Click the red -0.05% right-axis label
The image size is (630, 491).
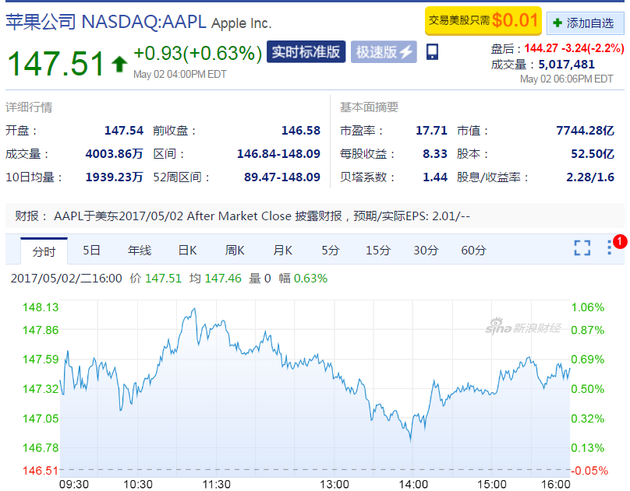[589, 471]
